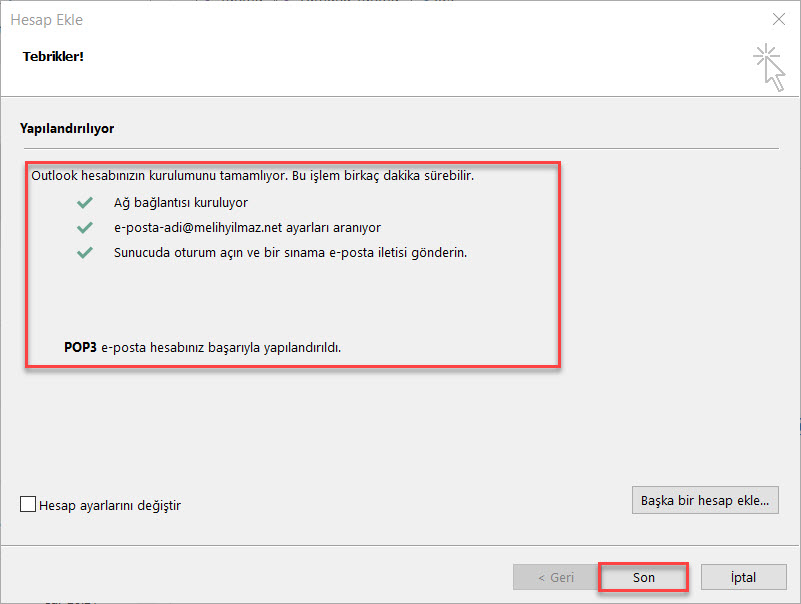Click the cursor sparkle icon in header
801x604 pixels.
click(768, 66)
